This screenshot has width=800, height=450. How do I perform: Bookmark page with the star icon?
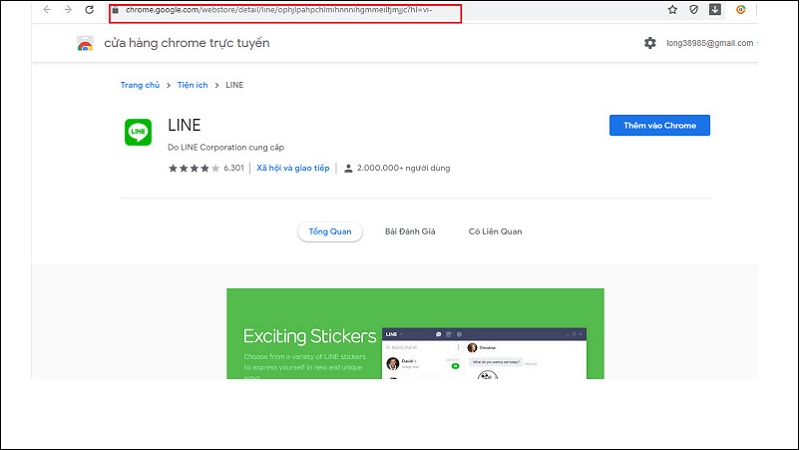673,10
